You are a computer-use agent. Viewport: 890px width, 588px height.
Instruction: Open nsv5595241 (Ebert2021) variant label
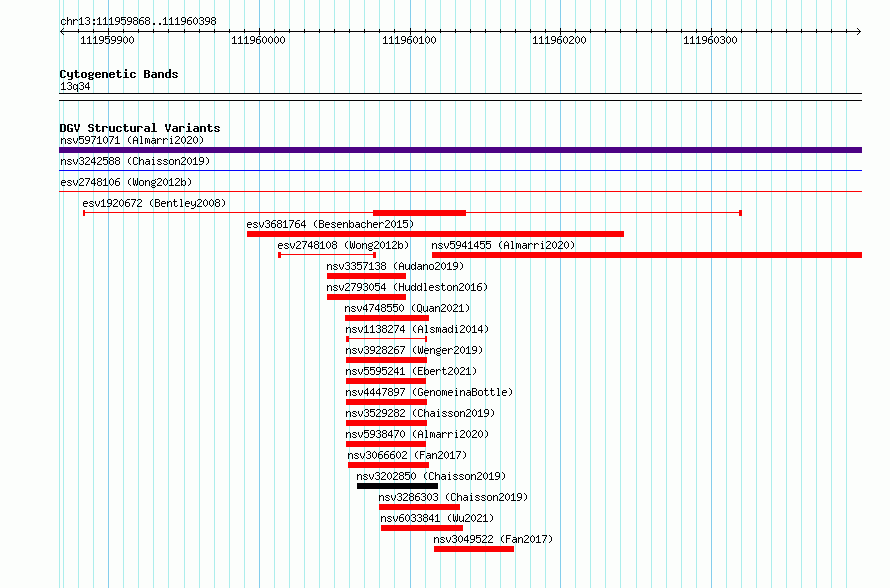pyautogui.click(x=411, y=371)
